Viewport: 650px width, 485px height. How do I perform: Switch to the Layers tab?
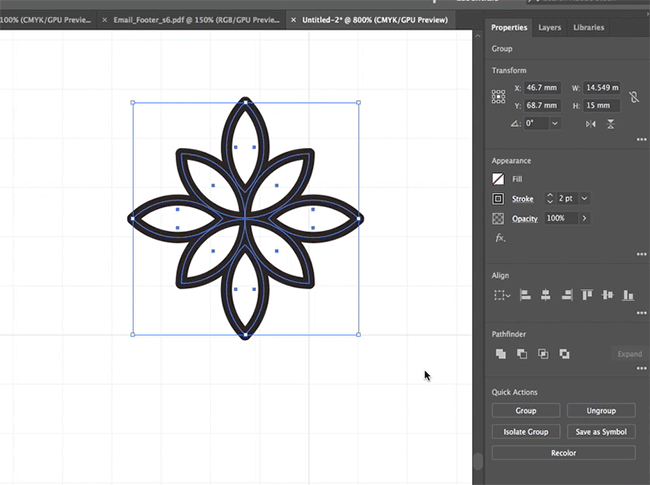tap(550, 28)
